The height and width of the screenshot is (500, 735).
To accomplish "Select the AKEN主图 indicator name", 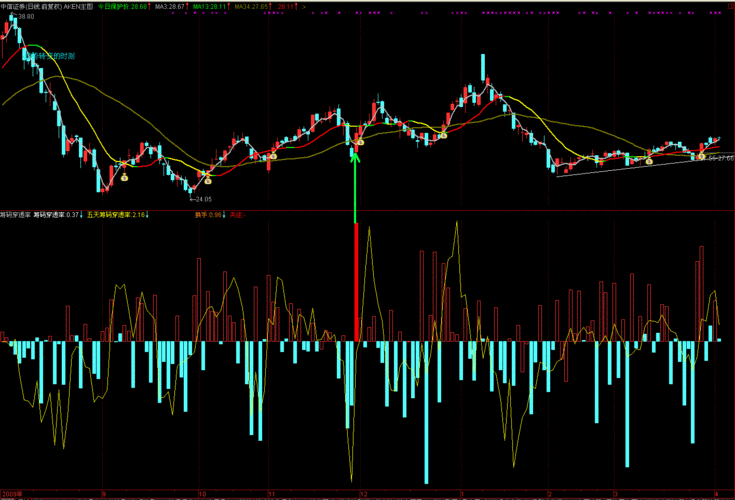I will pyautogui.click(x=78, y=7).
